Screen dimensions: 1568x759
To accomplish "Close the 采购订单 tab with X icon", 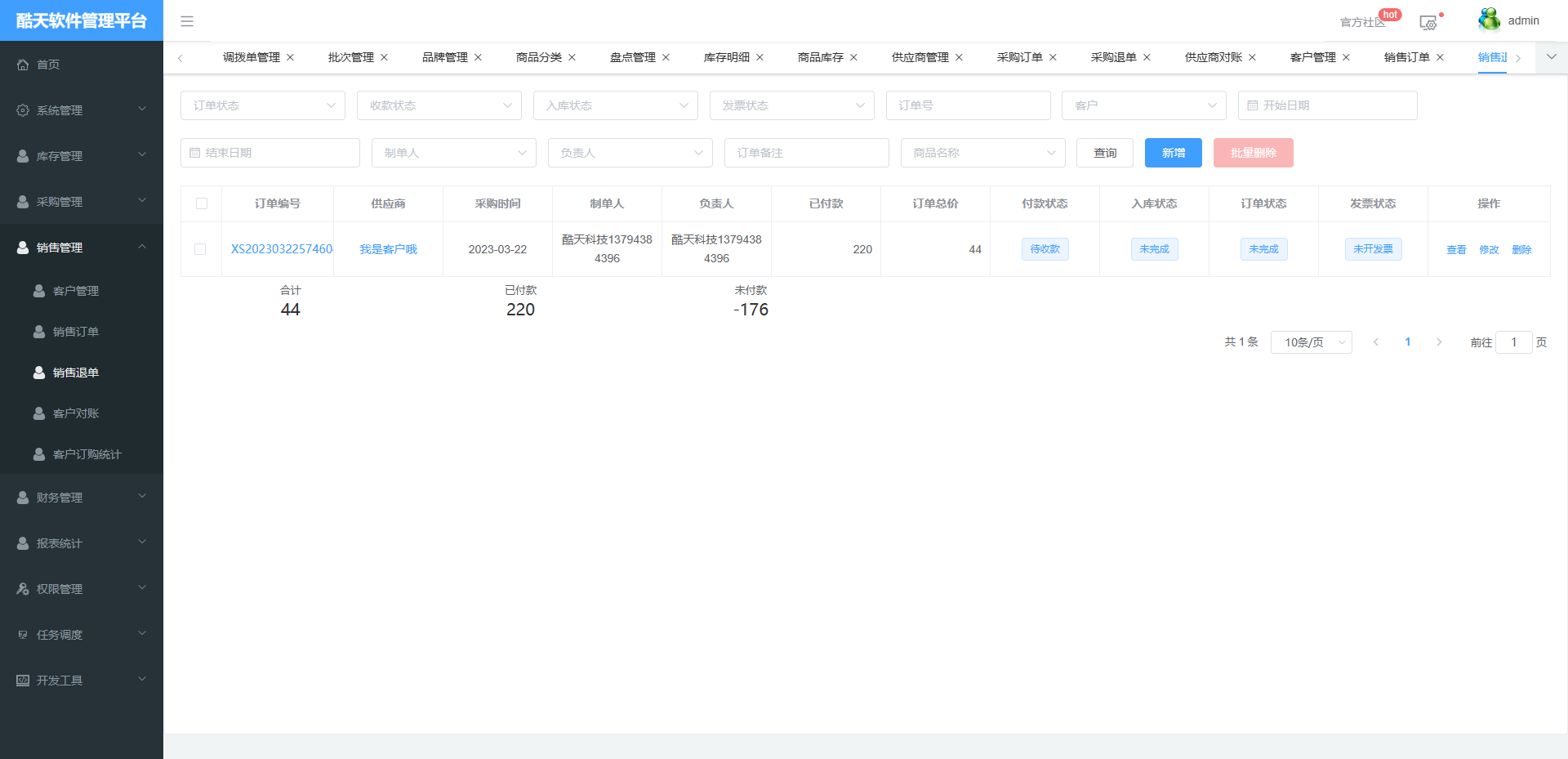I will click(x=1053, y=57).
